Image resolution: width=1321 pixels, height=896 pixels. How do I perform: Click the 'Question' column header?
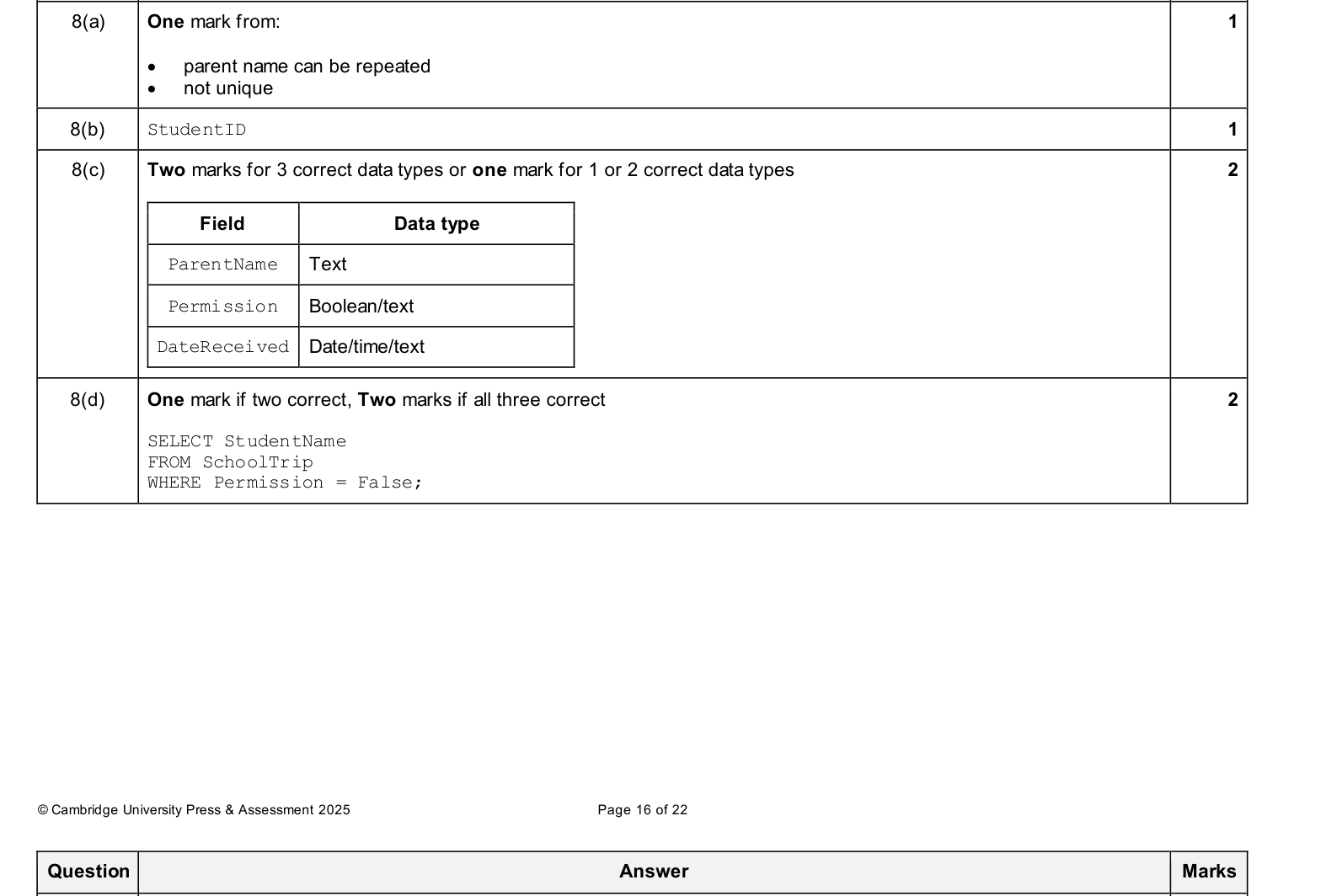(88, 872)
